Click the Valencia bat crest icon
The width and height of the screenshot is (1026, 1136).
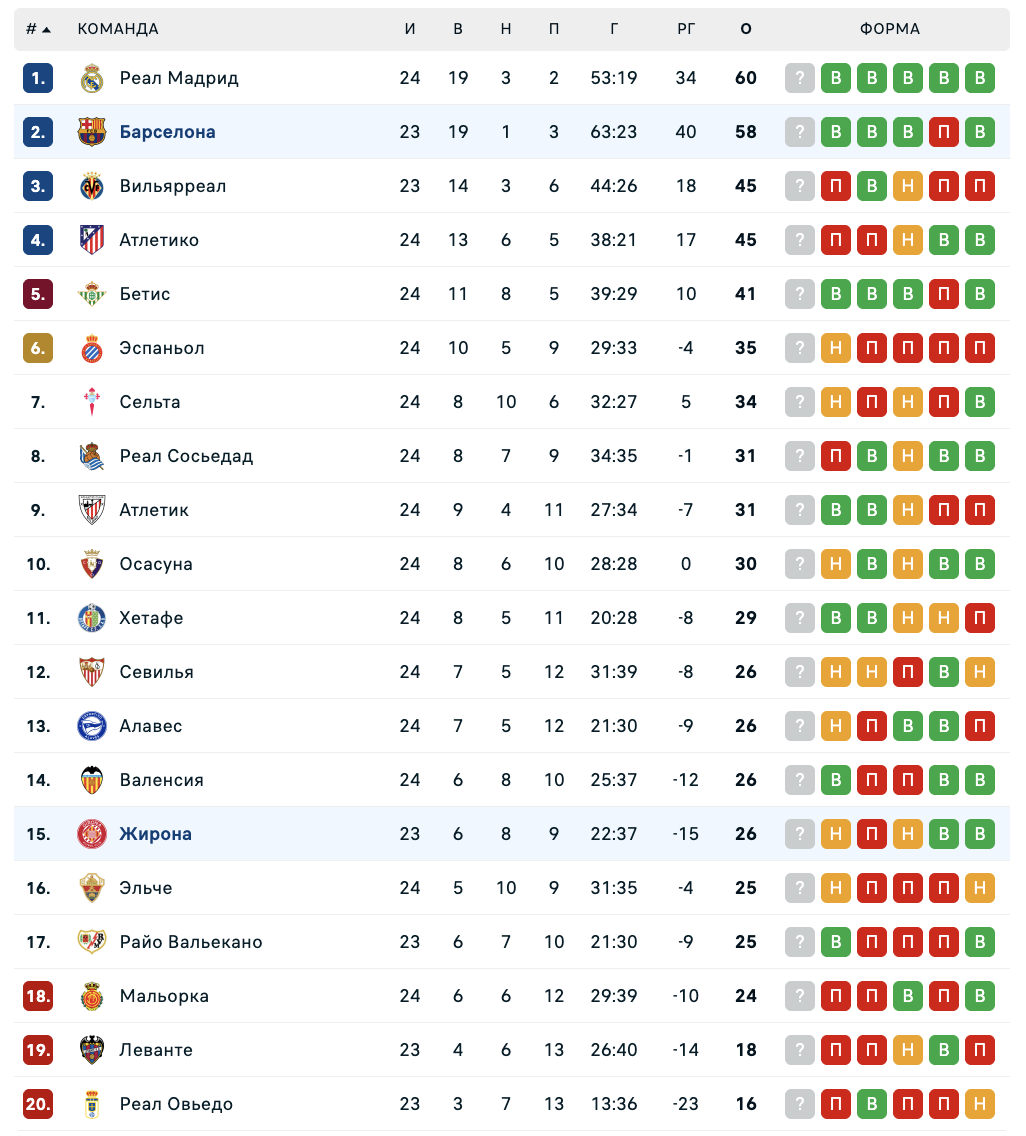click(92, 780)
